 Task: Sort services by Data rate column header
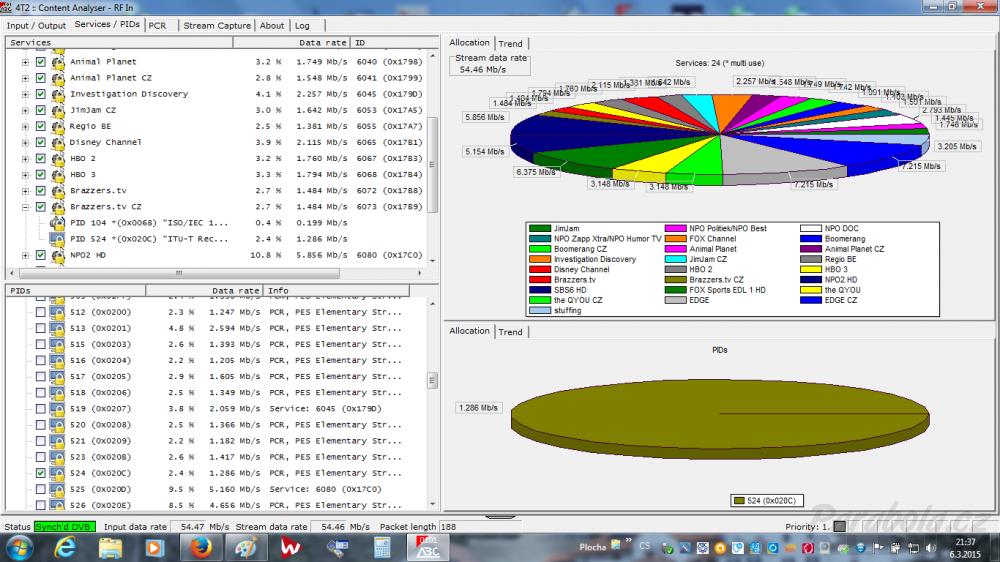tap(291, 43)
